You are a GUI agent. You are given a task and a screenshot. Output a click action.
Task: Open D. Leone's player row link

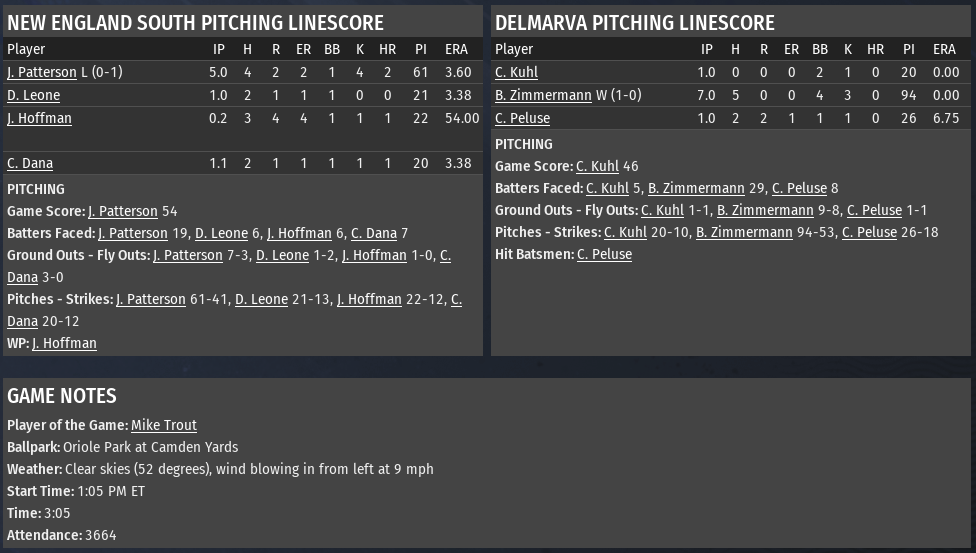click(34, 95)
